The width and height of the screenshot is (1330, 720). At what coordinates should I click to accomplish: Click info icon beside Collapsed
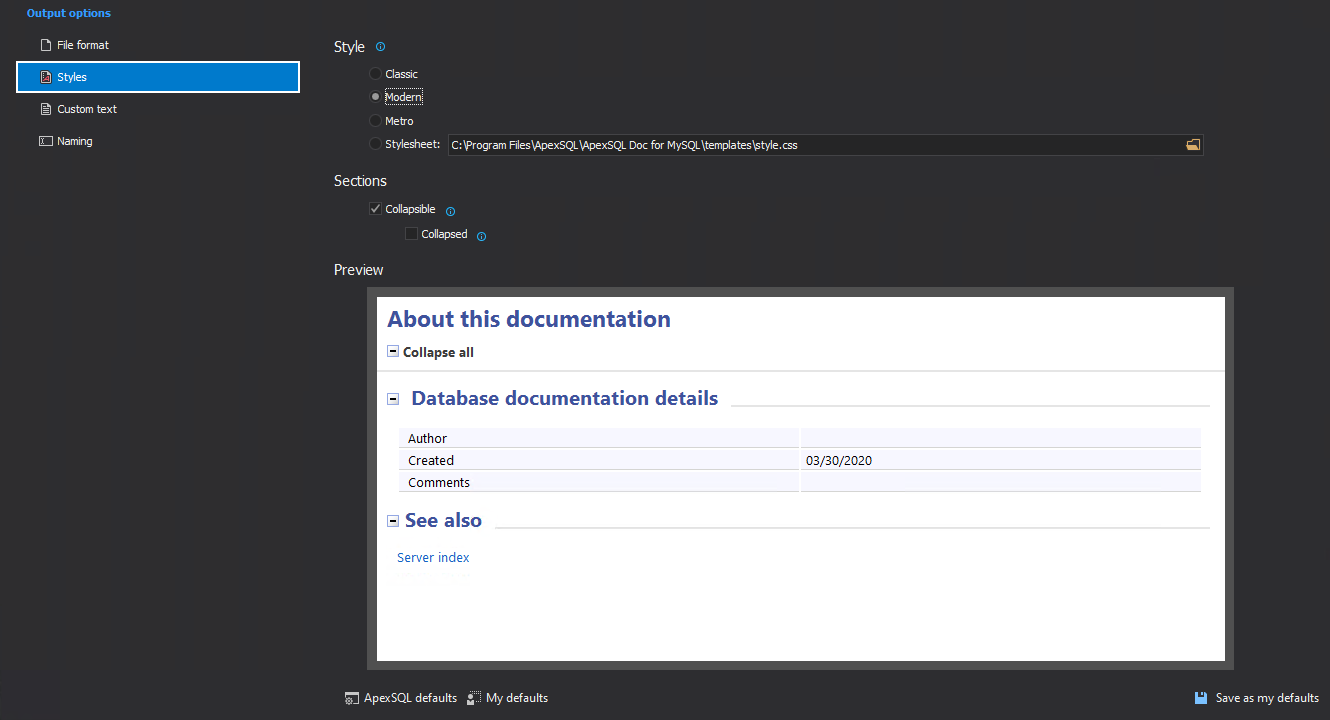(481, 236)
